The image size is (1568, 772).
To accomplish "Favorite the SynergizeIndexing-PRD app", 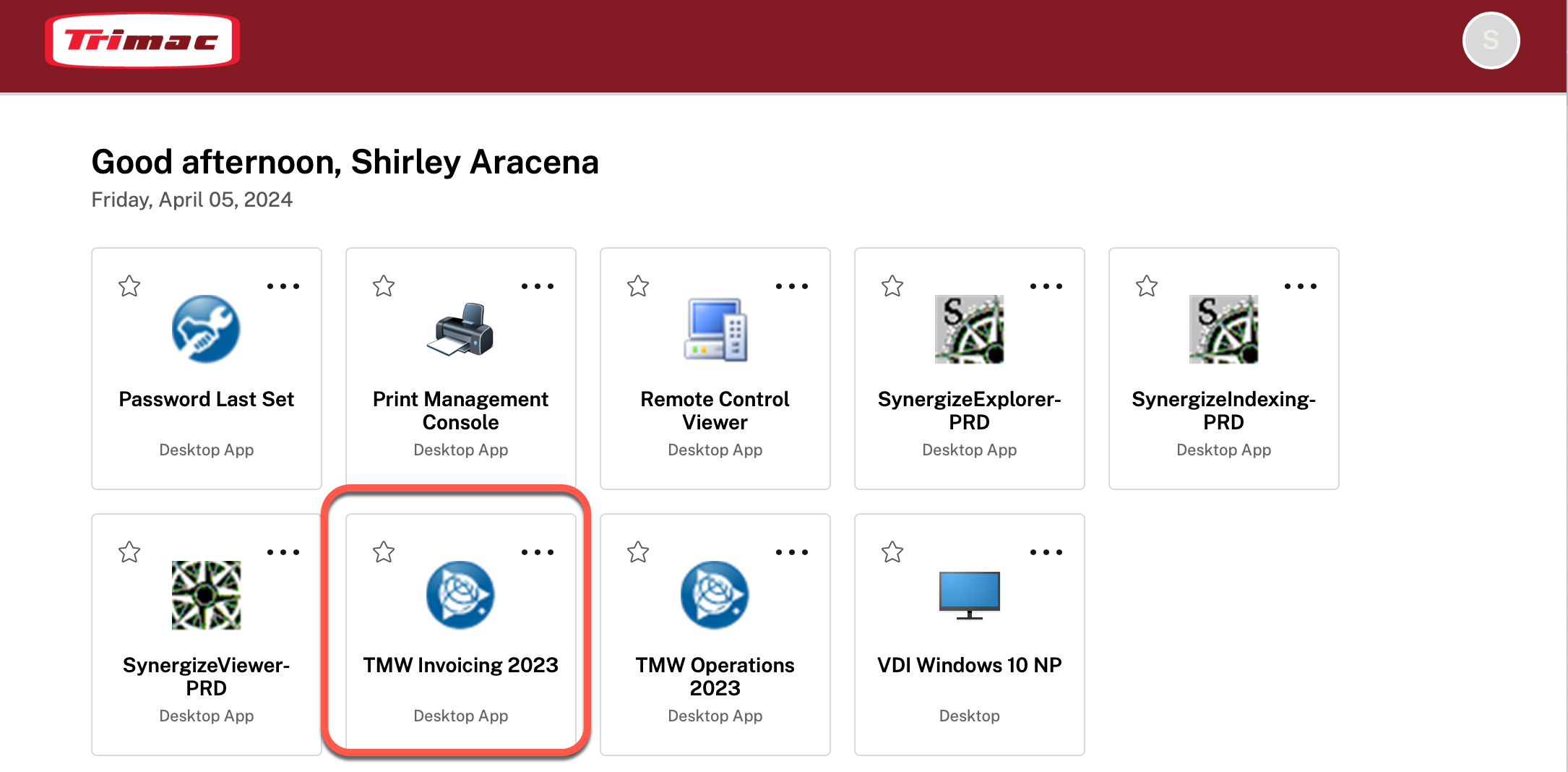I will tap(1147, 286).
